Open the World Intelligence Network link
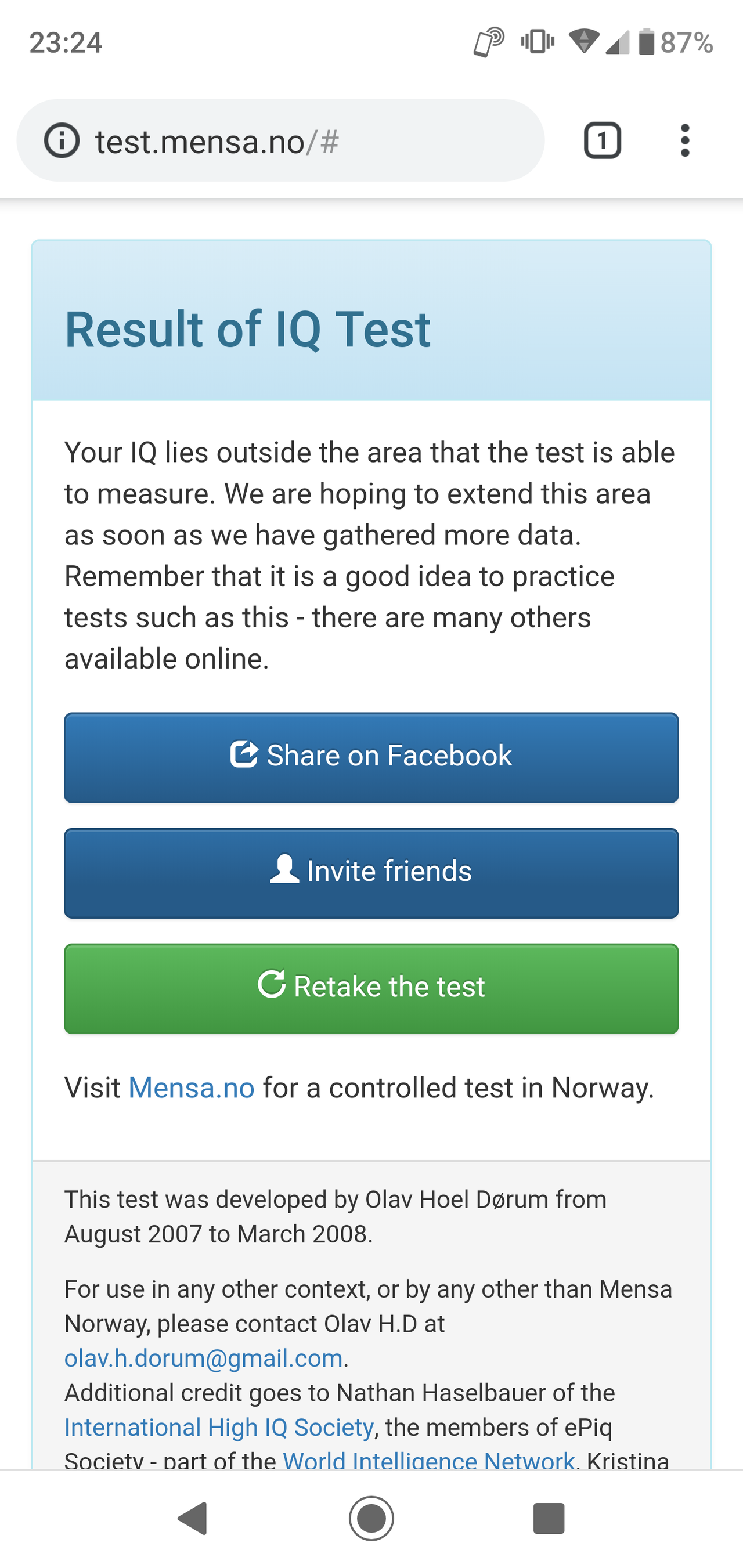 coord(429,1459)
